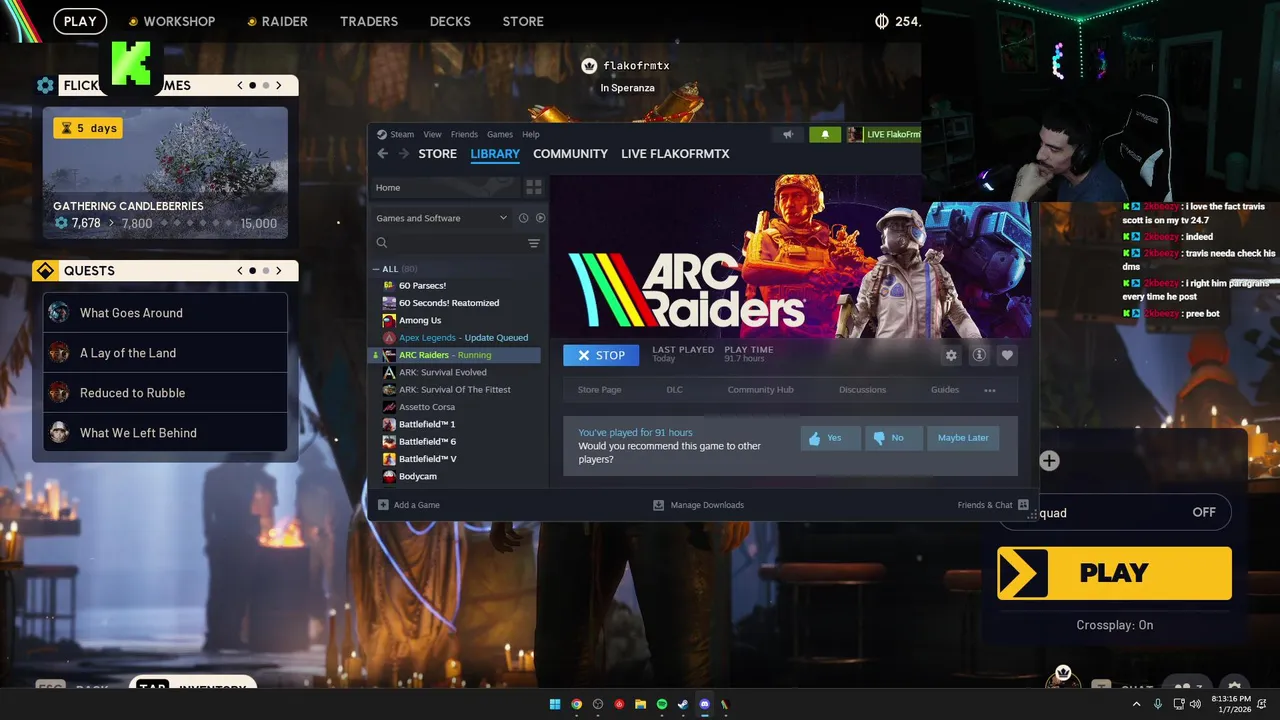Click the plus icon above Fill Squad
Screen dimensions: 1280x720
point(1049,461)
